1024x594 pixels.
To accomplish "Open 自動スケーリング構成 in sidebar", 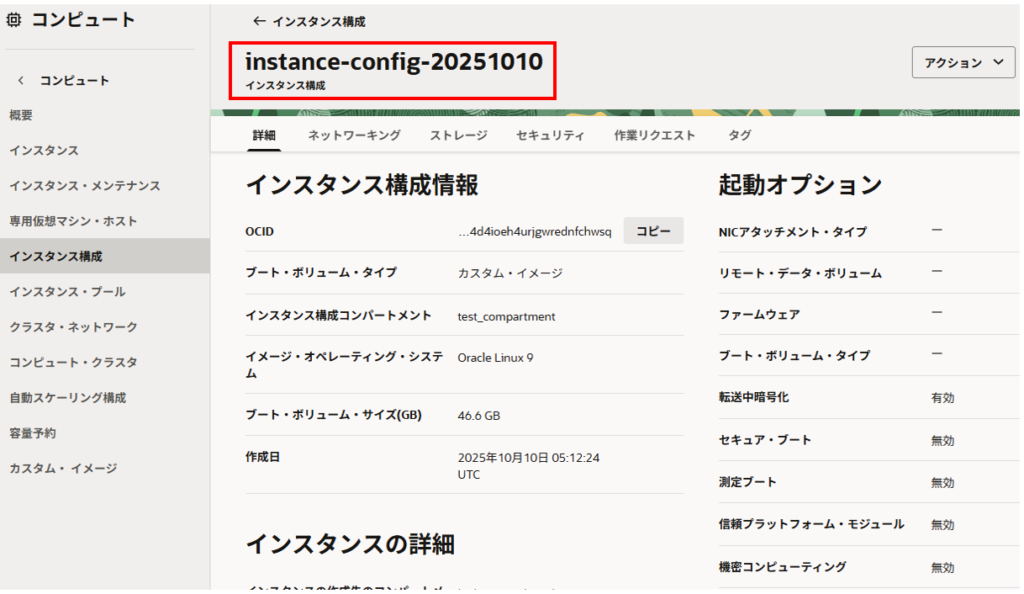I will (67, 398).
